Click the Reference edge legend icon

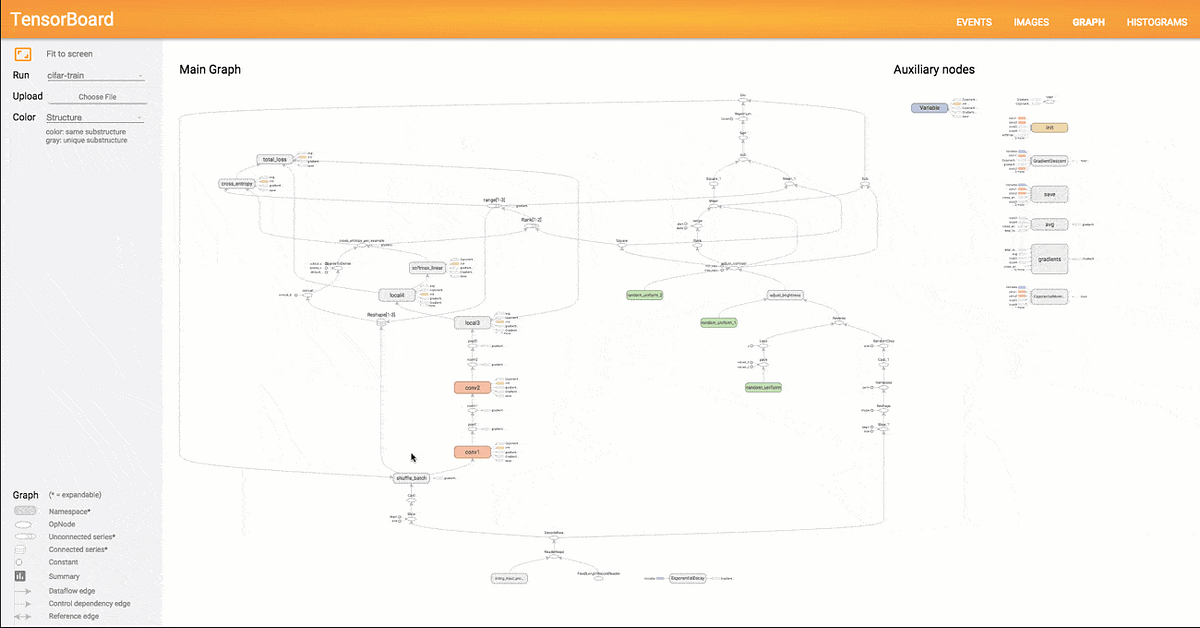pos(24,616)
